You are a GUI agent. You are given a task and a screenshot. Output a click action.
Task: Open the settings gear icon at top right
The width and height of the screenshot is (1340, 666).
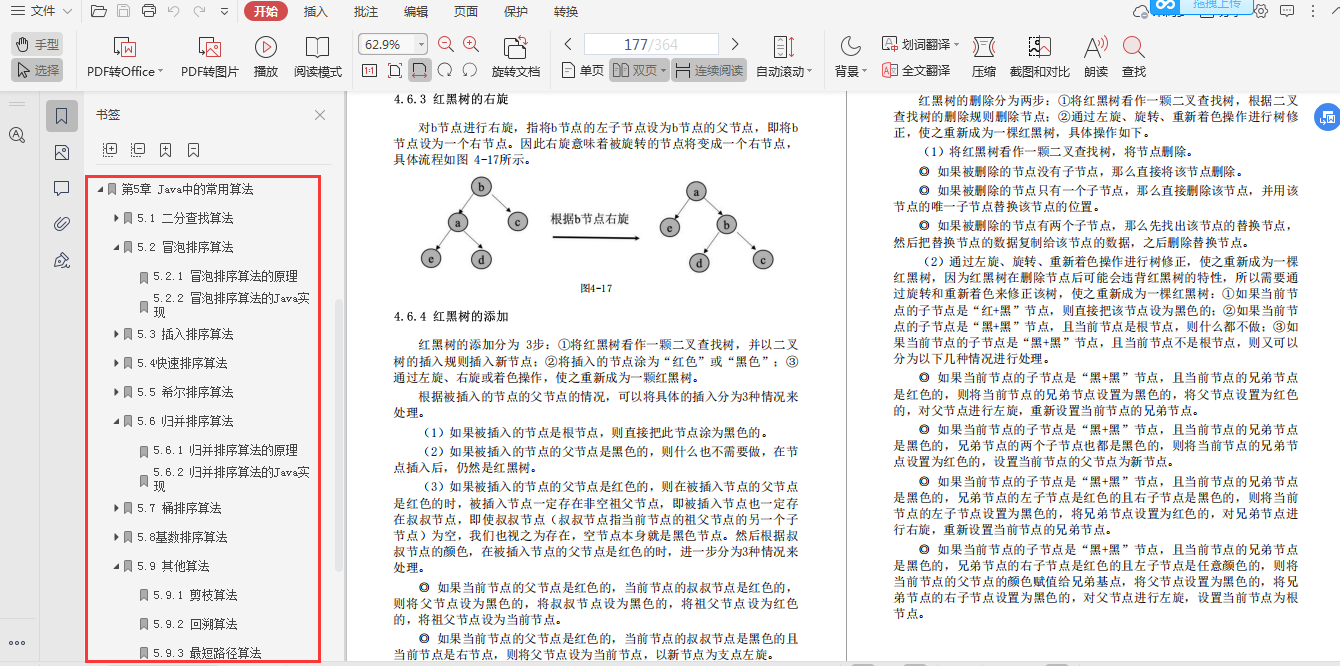1260,12
